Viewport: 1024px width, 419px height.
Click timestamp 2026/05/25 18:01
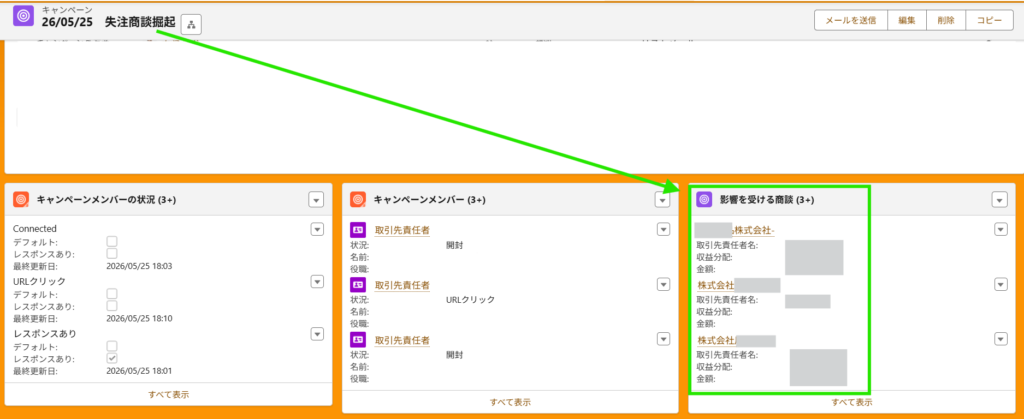click(x=139, y=371)
